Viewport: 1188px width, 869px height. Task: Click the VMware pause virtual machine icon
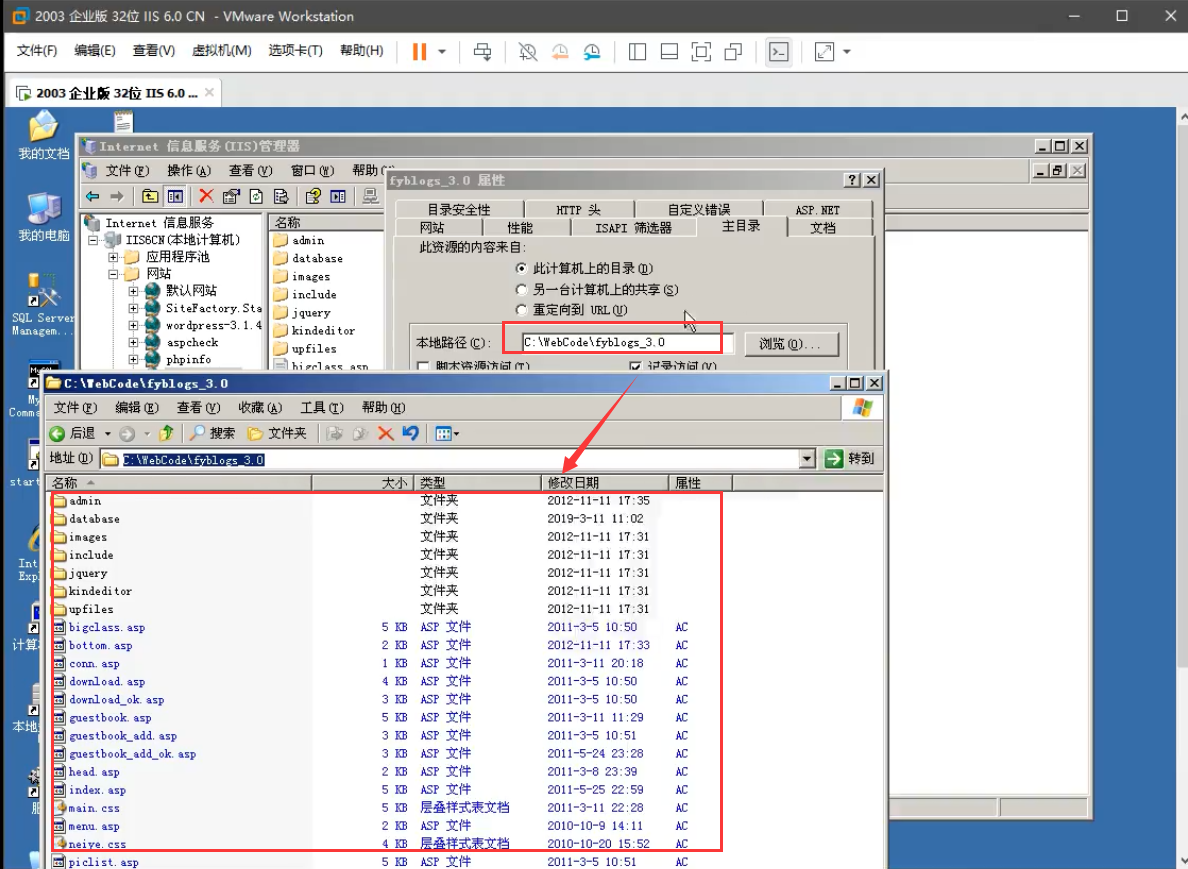(419, 52)
